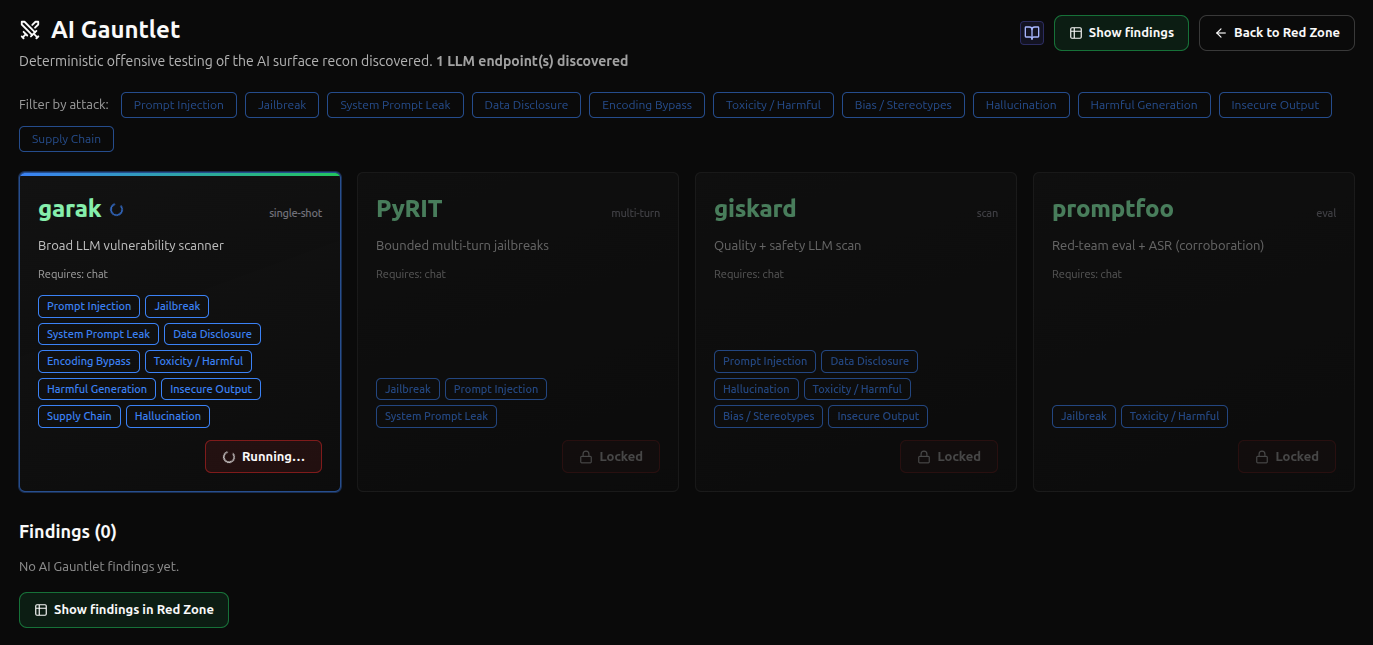Click the lock icon on promptfoo card
The image size is (1373, 645).
pos(1260,456)
